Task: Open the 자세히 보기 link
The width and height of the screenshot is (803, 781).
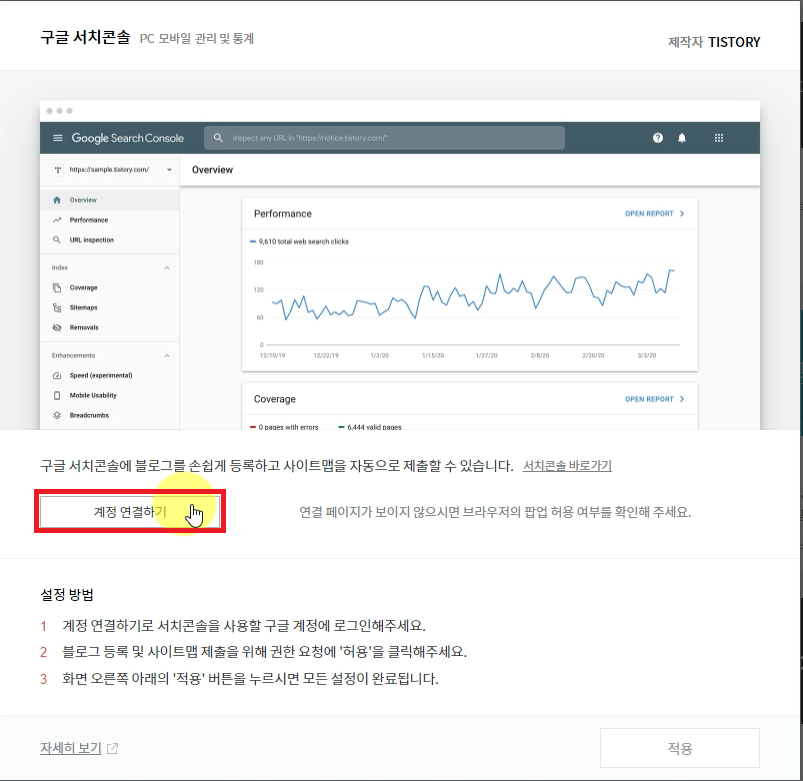Action: [71, 748]
